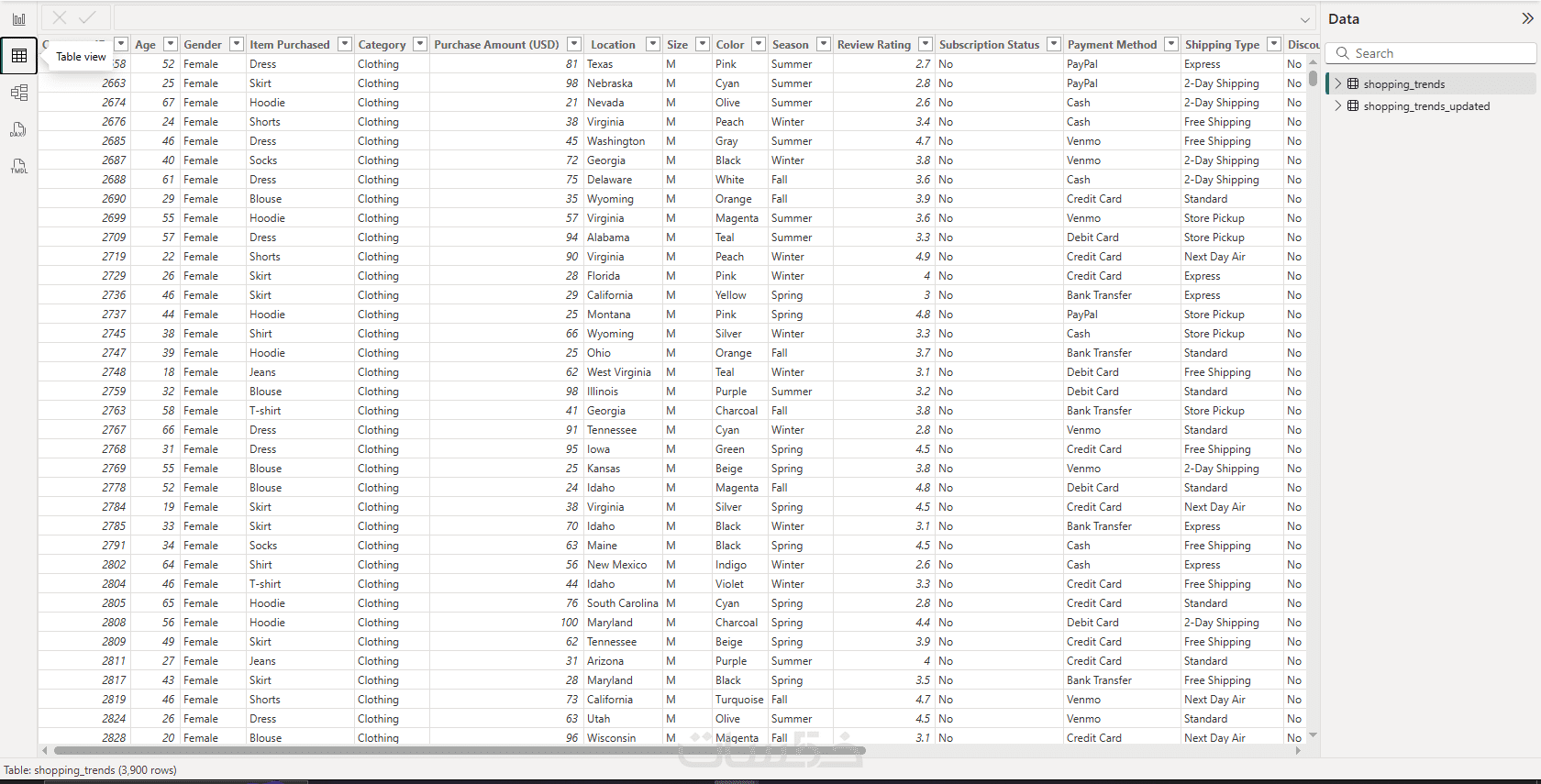Expand the shopping_trends_updated table fields
This screenshot has width=1541, height=784.
tap(1337, 106)
